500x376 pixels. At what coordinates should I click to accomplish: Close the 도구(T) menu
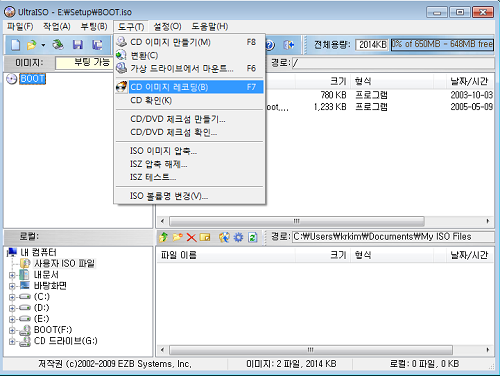[x=131, y=26]
